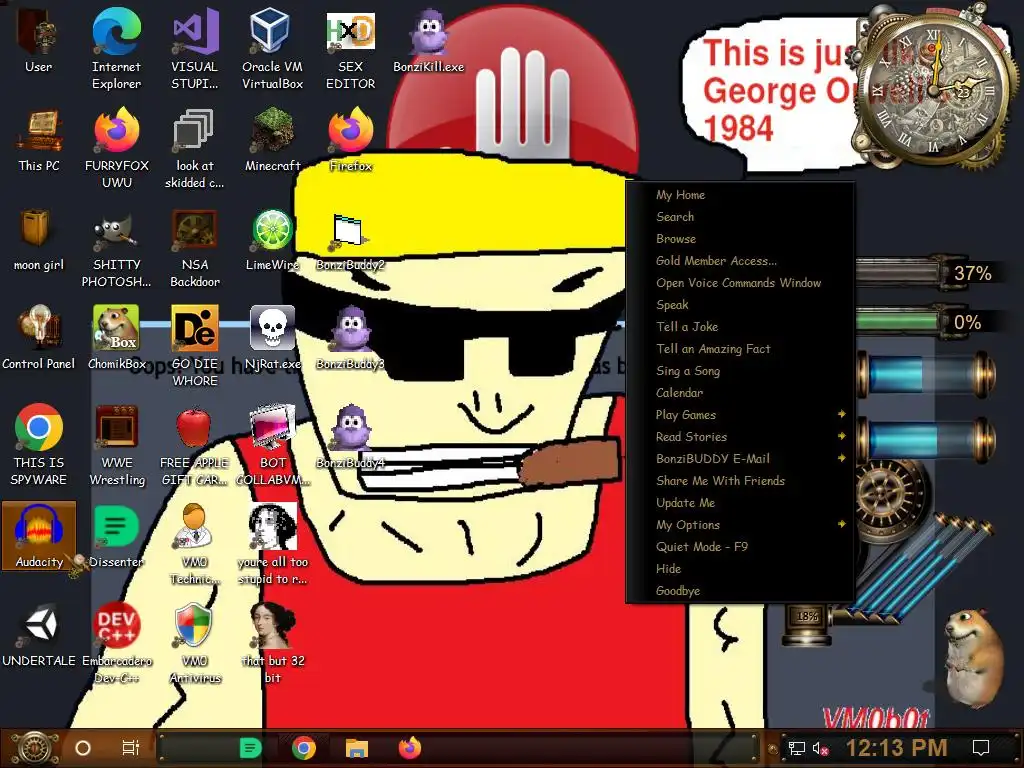Open the steampunk Start button
This screenshot has height=768, width=1024.
point(34,748)
